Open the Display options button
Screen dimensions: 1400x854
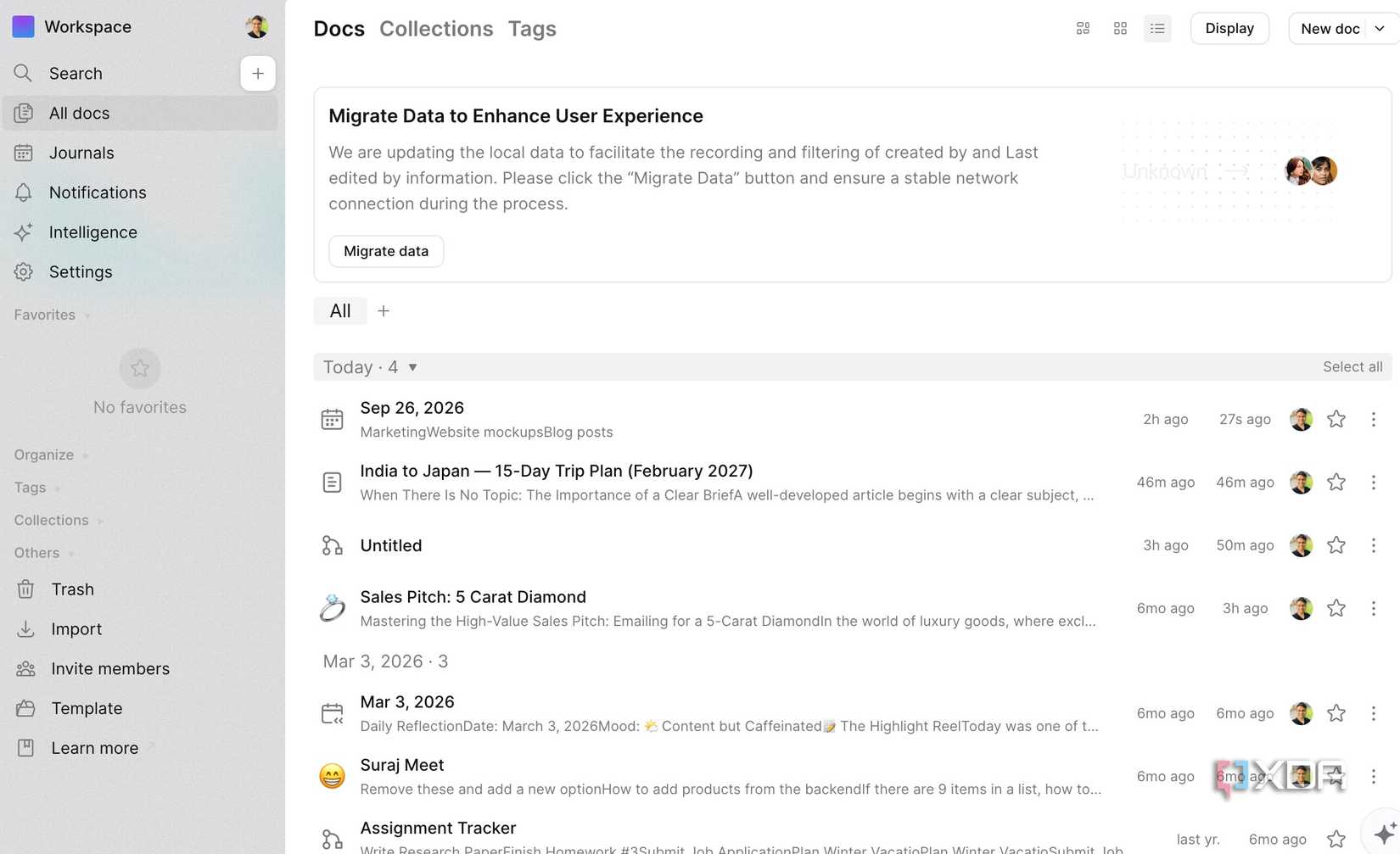[x=1229, y=29]
